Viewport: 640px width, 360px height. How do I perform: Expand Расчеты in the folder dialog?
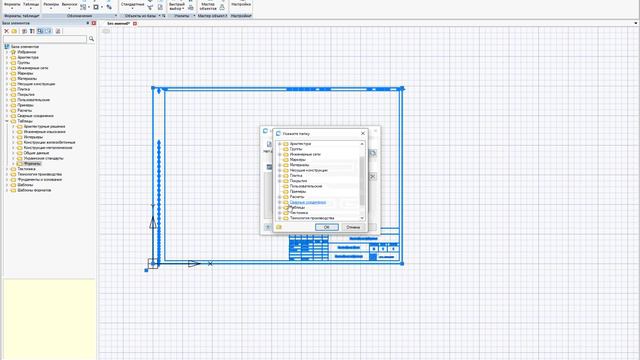tap(280, 197)
